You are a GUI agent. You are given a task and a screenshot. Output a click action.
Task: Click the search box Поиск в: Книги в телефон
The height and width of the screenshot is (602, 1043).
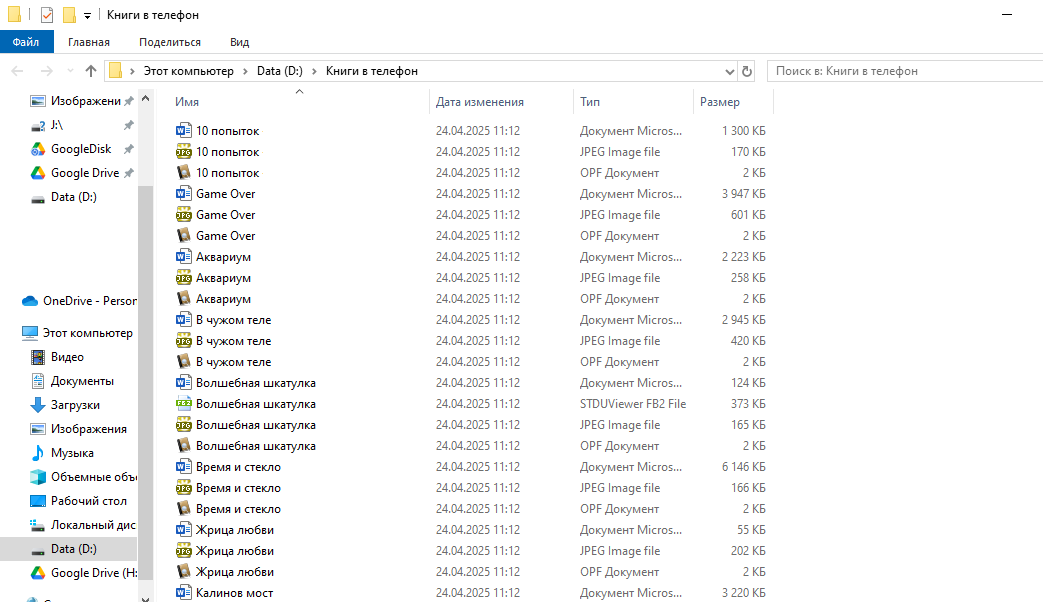coord(905,71)
